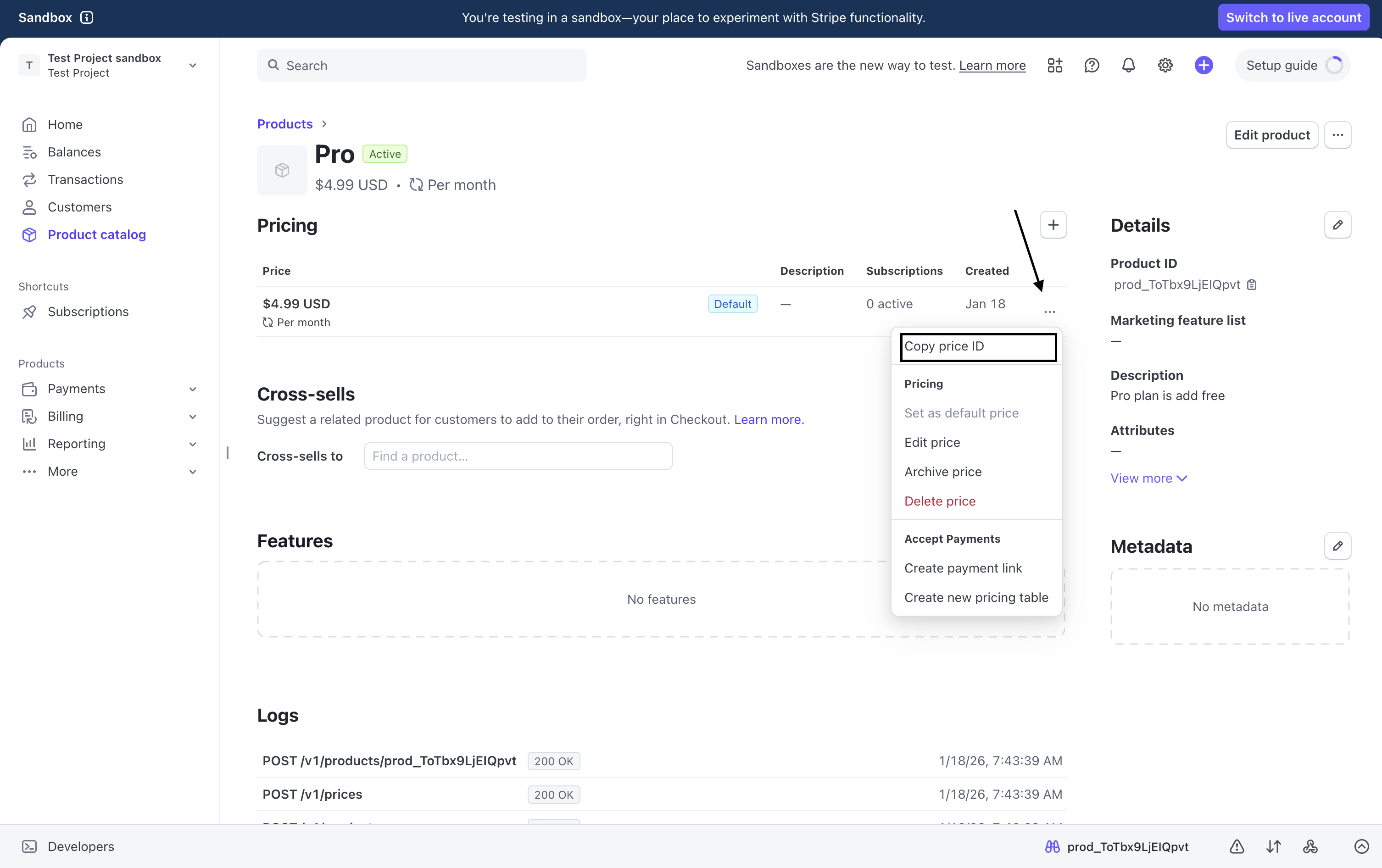Select Archive price from the context menu

click(x=943, y=472)
